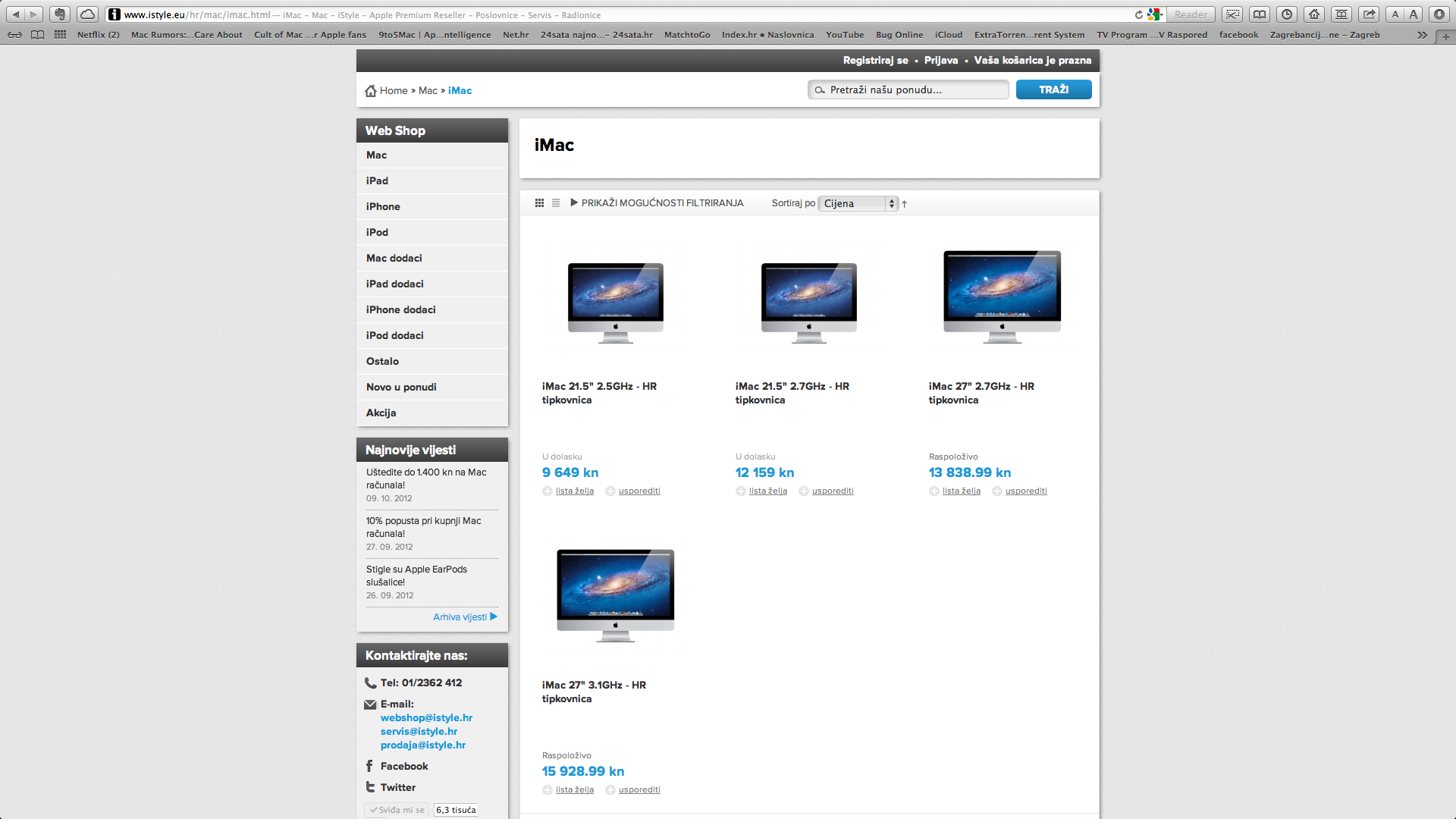The width and height of the screenshot is (1456, 819).
Task: Open the bookmarks book toolbar icon
Action: coord(1260,14)
